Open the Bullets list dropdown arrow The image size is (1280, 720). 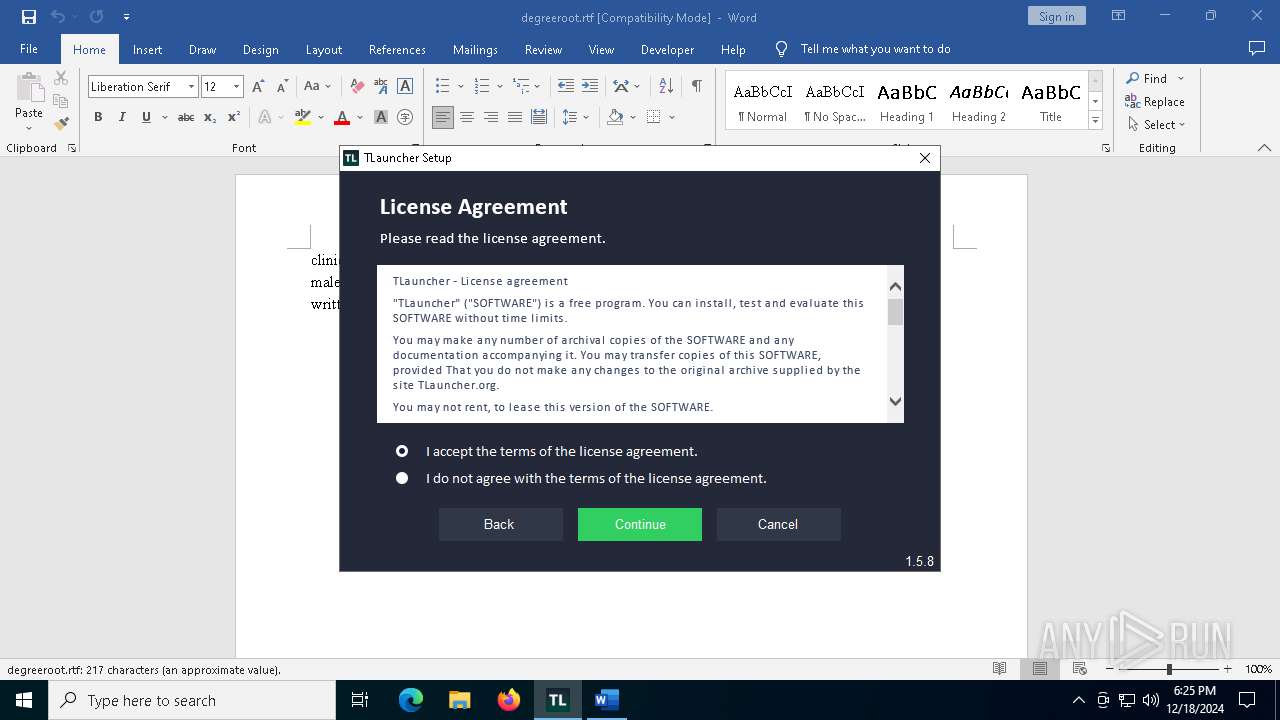coord(459,87)
